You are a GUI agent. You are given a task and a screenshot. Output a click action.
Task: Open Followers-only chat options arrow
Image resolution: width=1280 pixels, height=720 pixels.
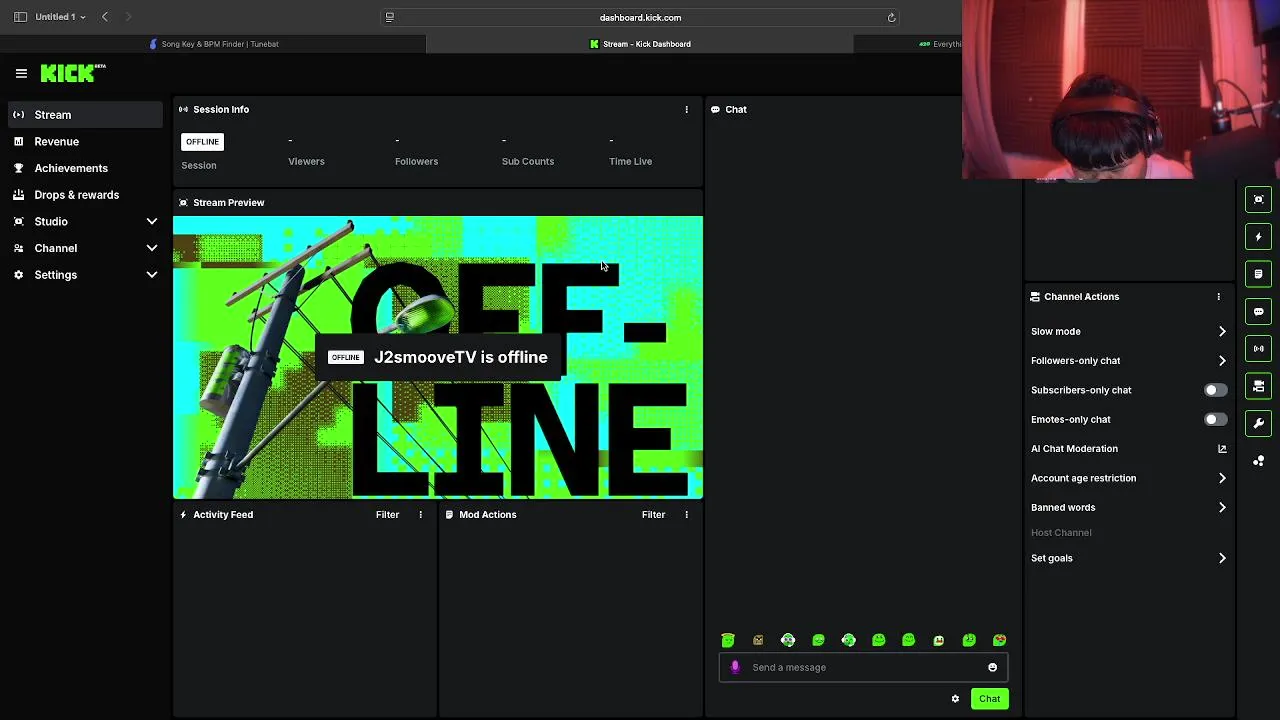point(1221,361)
